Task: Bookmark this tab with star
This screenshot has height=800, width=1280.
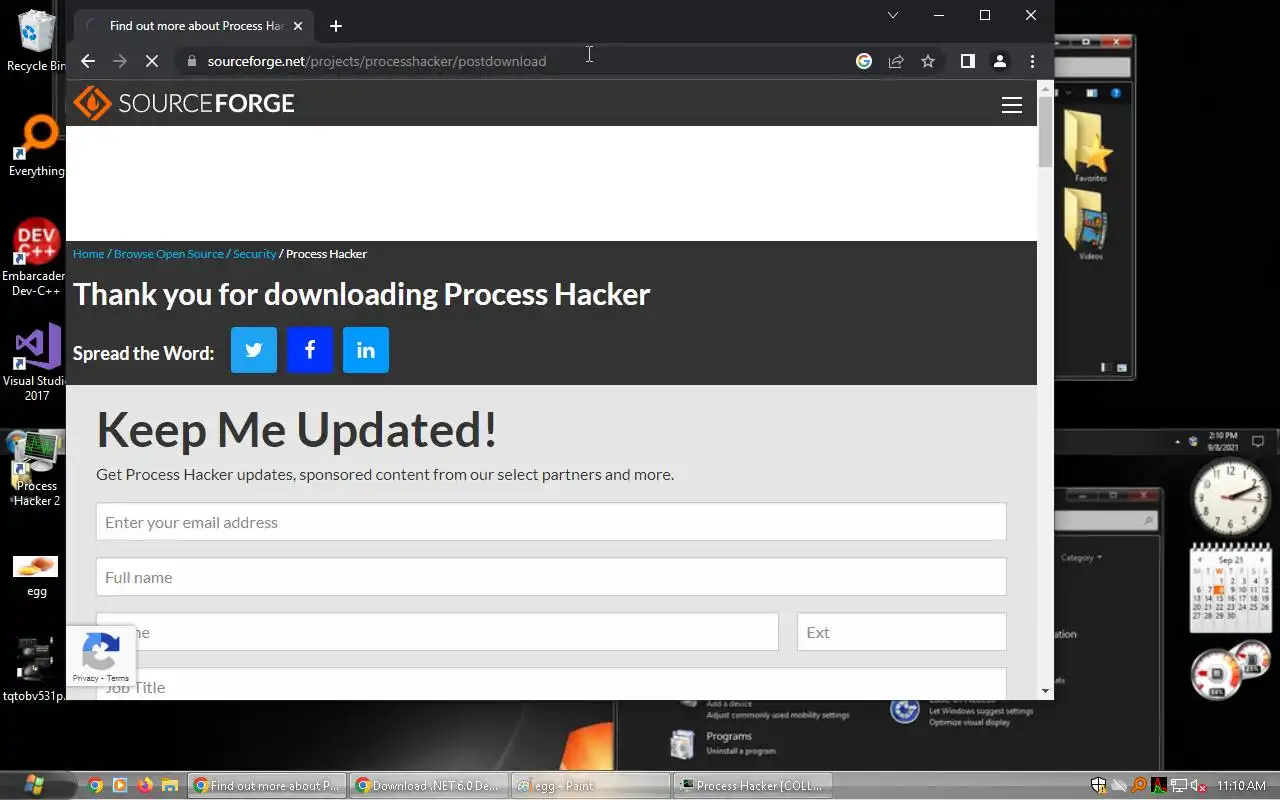Action: tap(928, 61)
